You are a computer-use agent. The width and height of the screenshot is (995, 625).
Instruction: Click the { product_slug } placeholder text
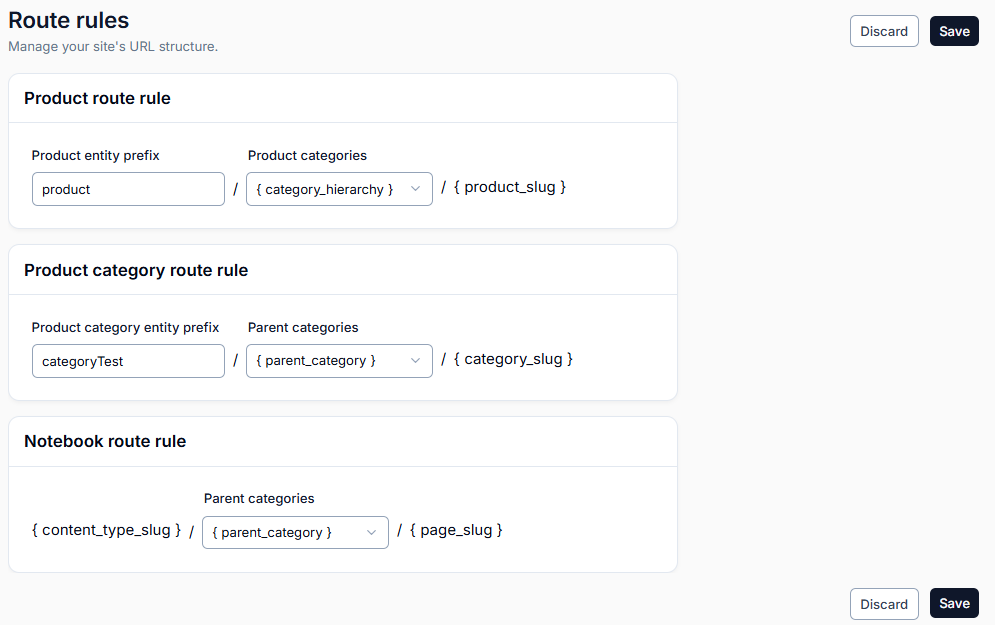pyautogui.click(x=510, y=187)
